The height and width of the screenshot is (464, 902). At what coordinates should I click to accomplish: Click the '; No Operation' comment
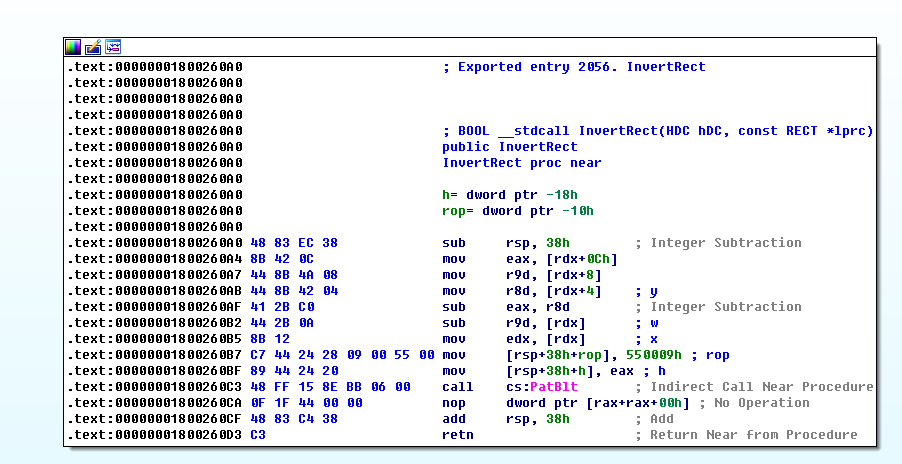pos(754,403)
